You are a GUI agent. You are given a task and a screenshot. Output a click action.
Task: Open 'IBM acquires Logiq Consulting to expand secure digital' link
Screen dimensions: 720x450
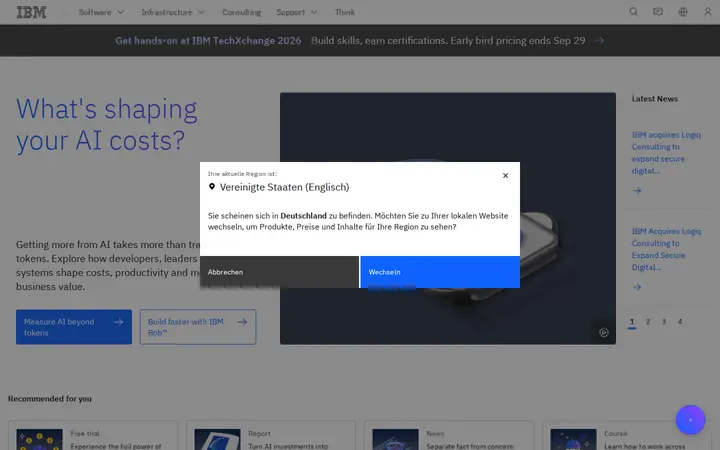666,152
